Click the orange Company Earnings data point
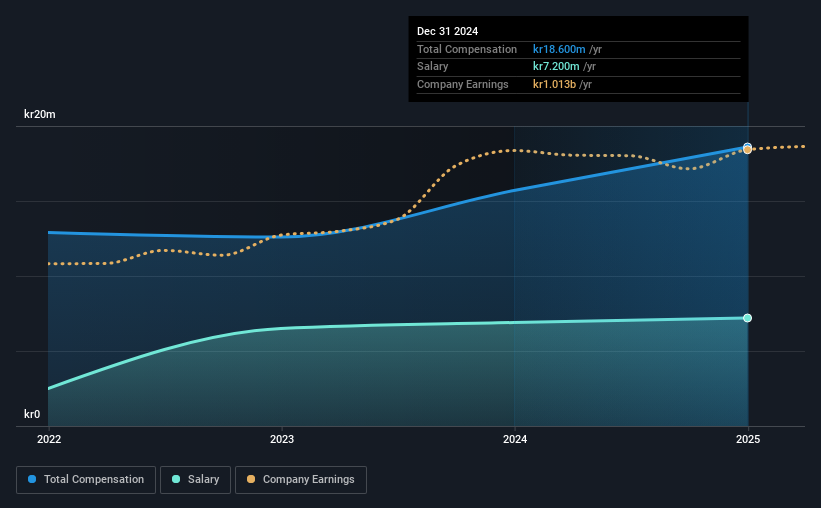821x508 pixels. pyautogui.click(x=748, y=150)
